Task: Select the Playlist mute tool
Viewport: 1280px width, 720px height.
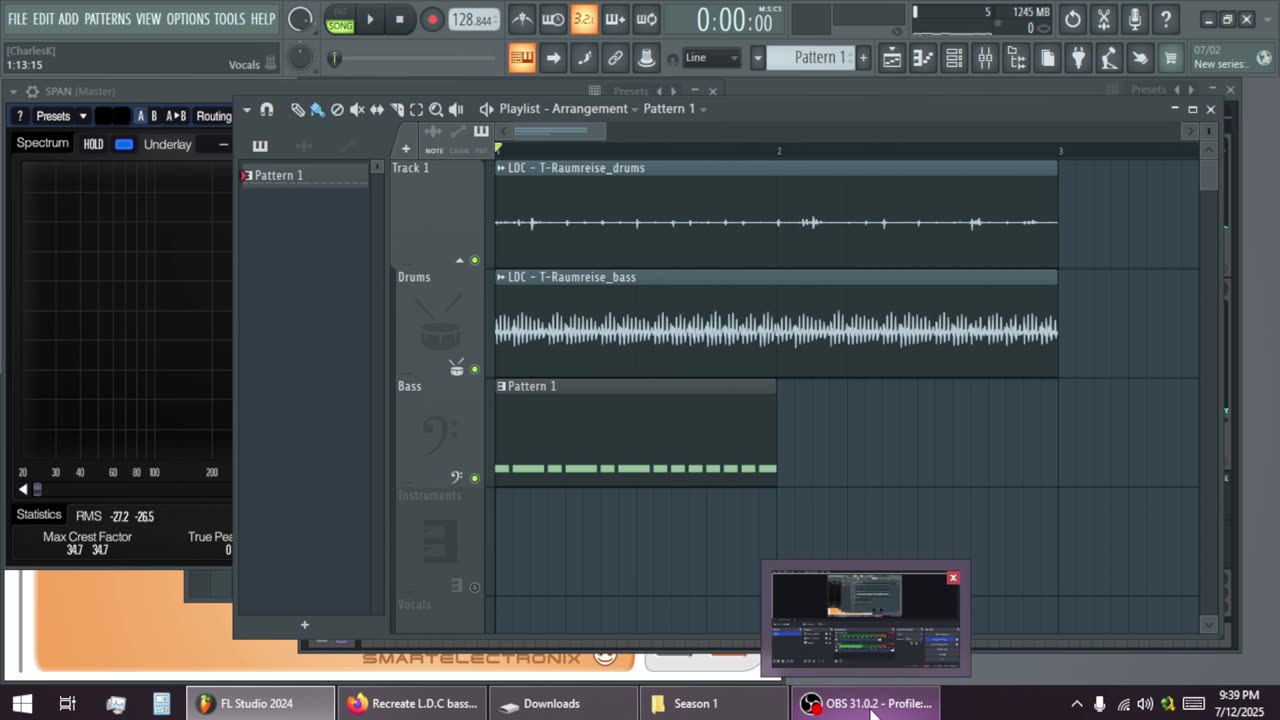Action: (x=357, y=109)
